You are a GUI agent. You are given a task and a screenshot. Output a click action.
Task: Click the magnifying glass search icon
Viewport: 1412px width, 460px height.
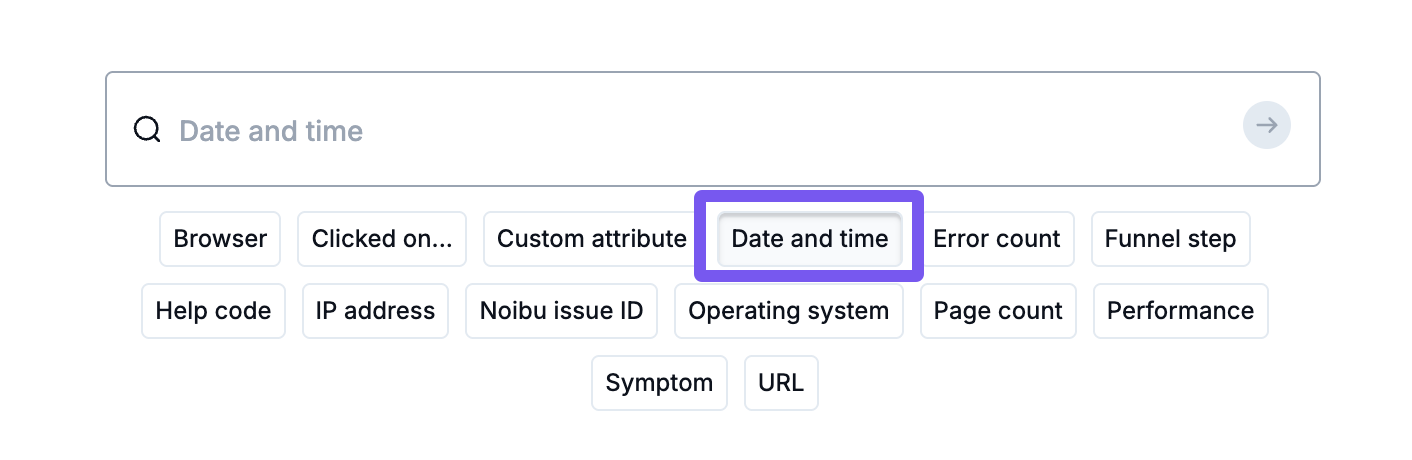[x=147, y=130]
